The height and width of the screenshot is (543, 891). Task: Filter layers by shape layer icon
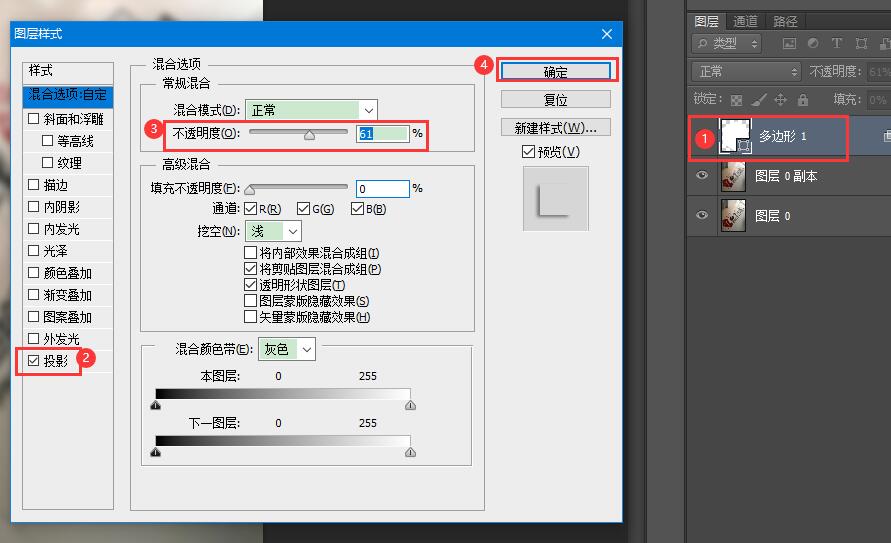[861, 43]
